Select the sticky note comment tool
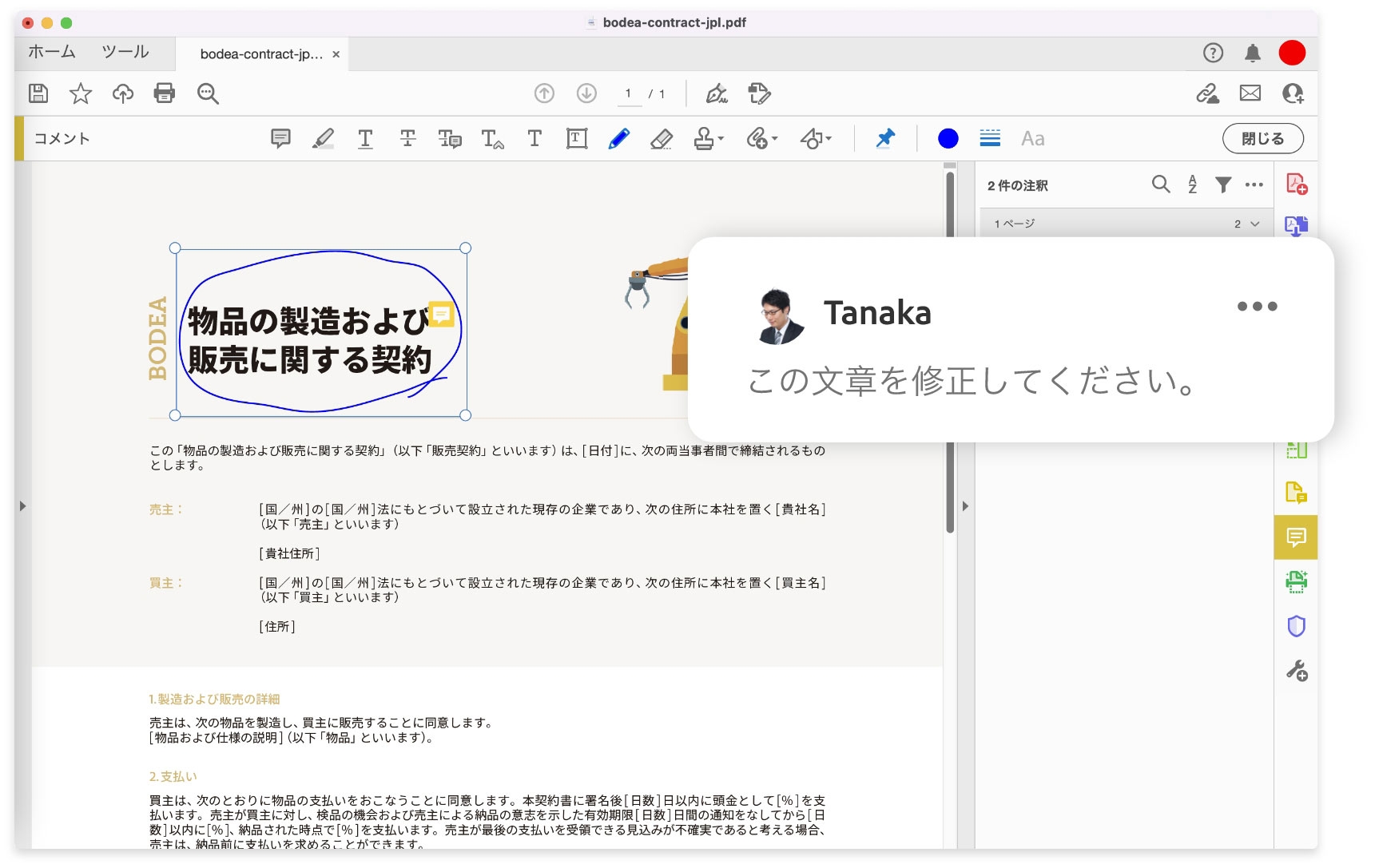Viewport: 1379px width, 868px height. point(280,138)
